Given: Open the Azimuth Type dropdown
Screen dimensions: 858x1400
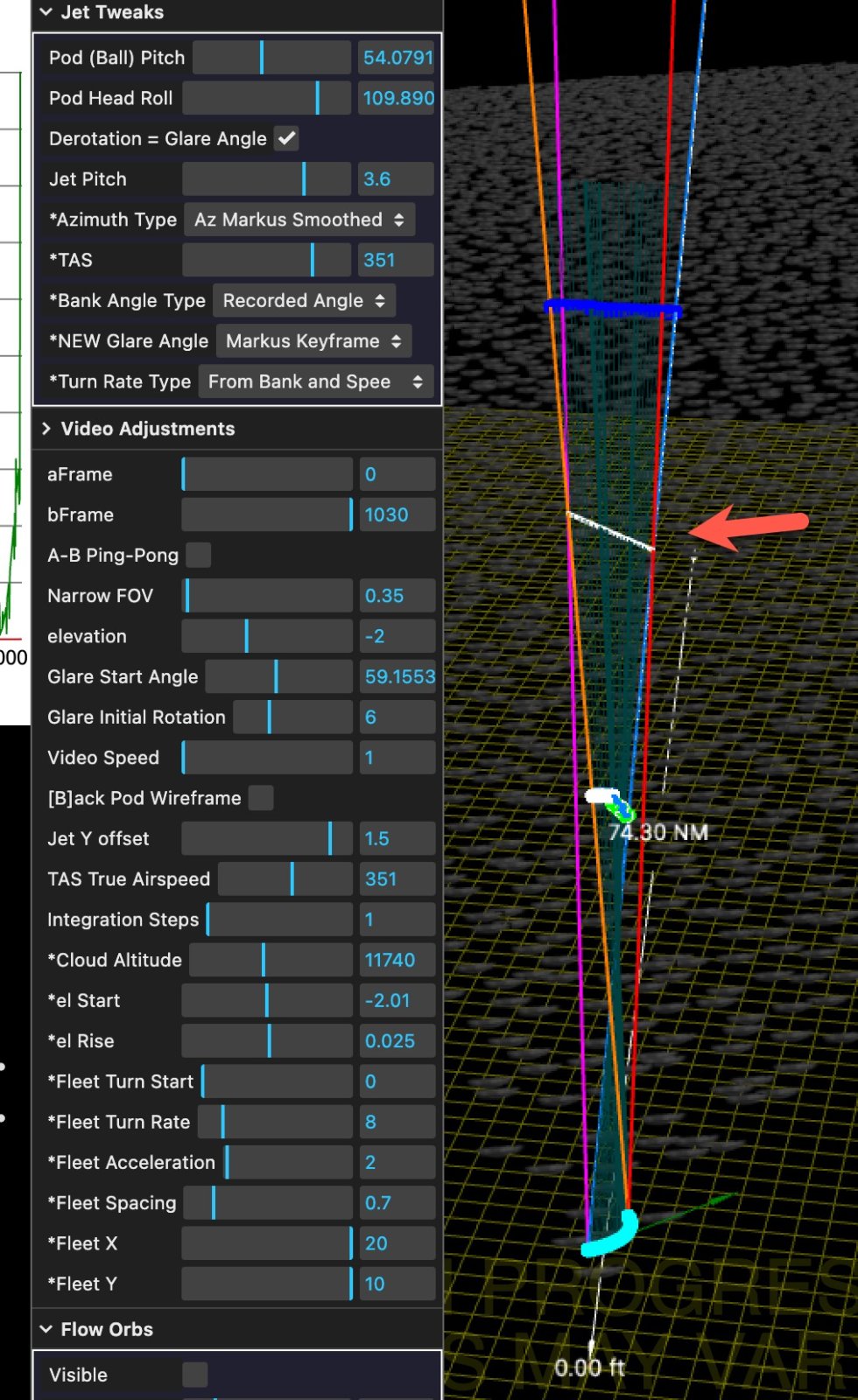Looking at the screenshot, I should click(x=299, y=220).
